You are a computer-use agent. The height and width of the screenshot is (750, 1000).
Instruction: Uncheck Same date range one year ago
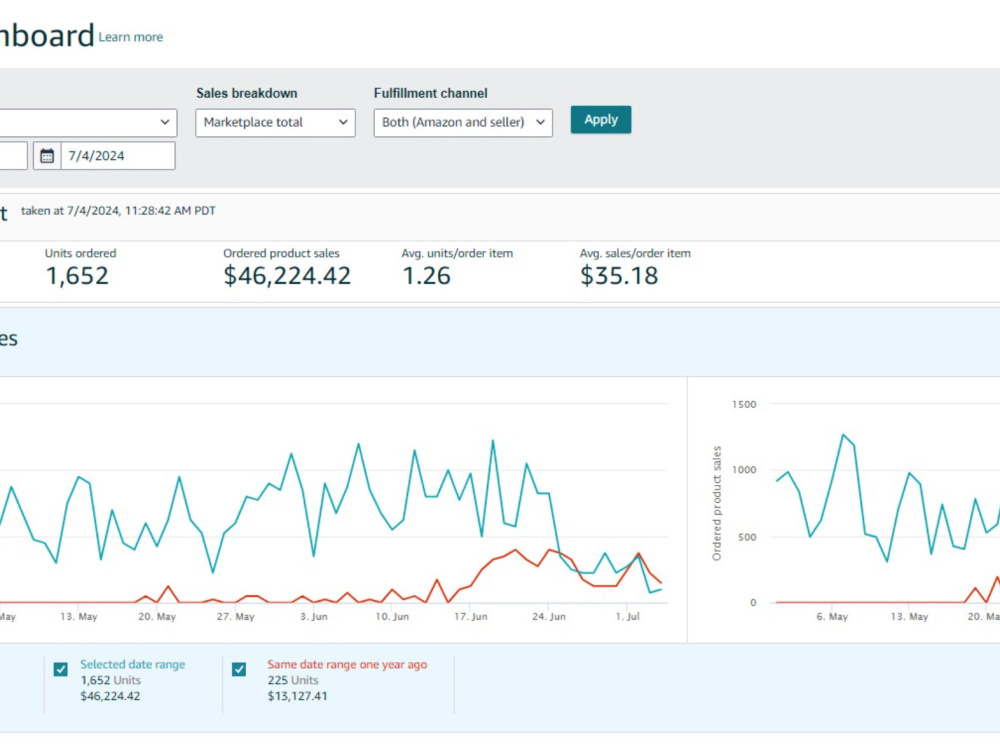click(239, 669)
